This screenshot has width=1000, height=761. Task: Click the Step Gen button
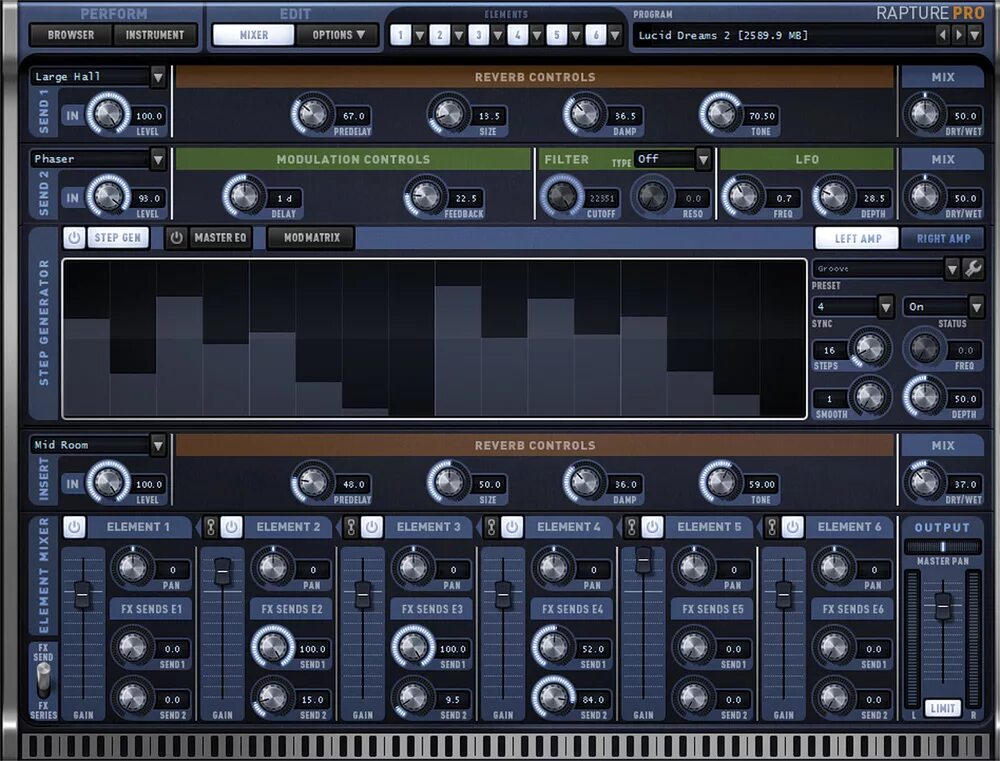[x=117, y=238]
